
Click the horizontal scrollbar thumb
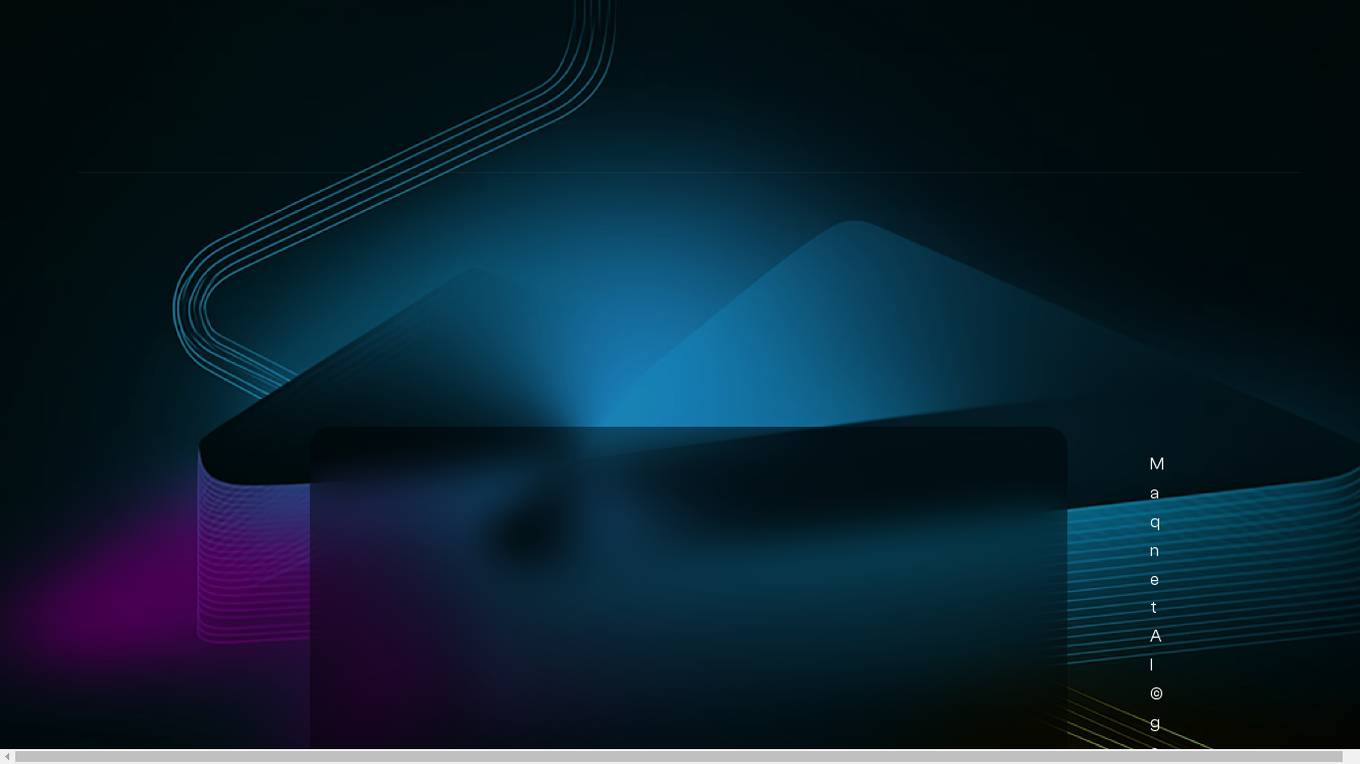(x=679, y=756)
